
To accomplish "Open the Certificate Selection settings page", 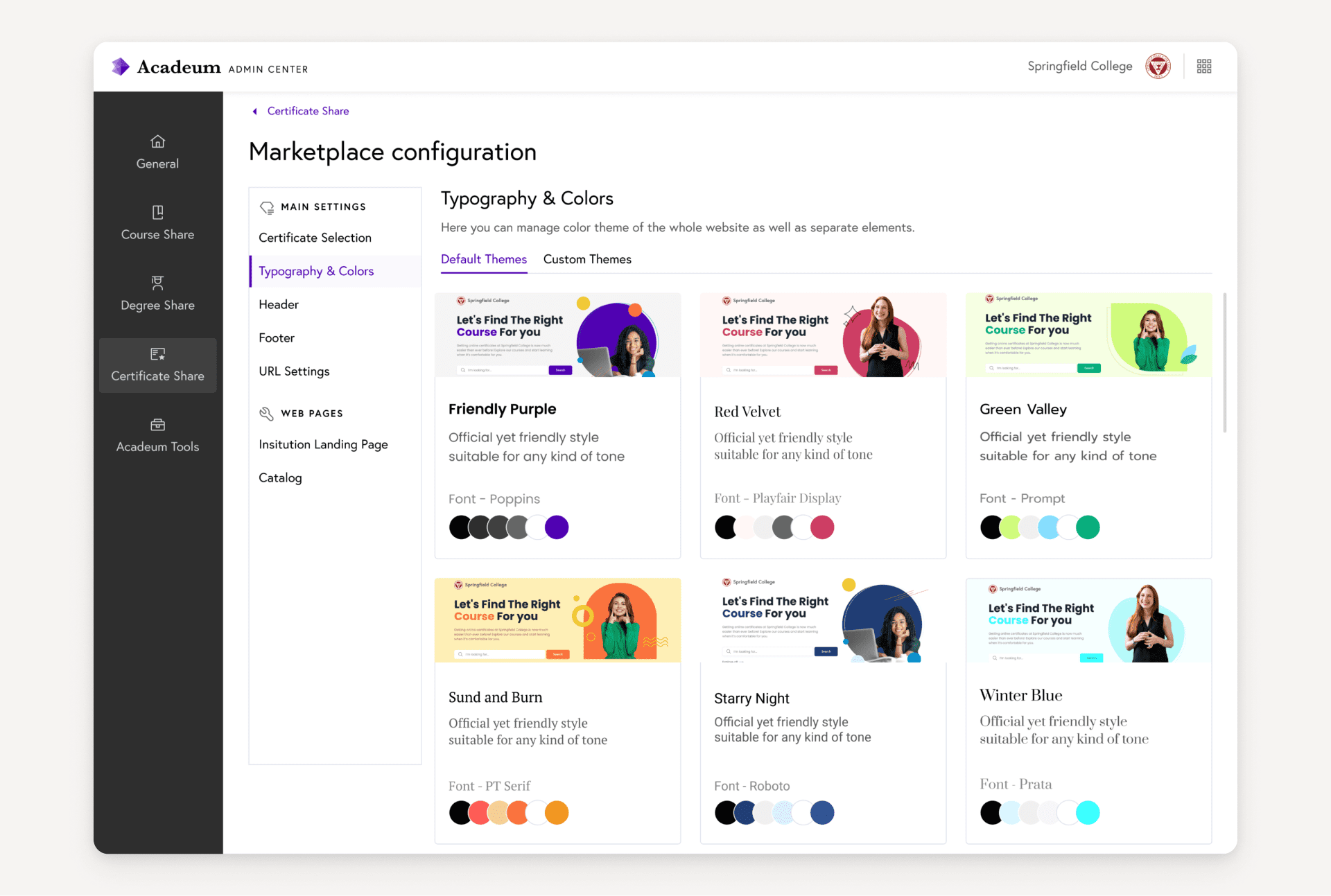I will (315, 237).
